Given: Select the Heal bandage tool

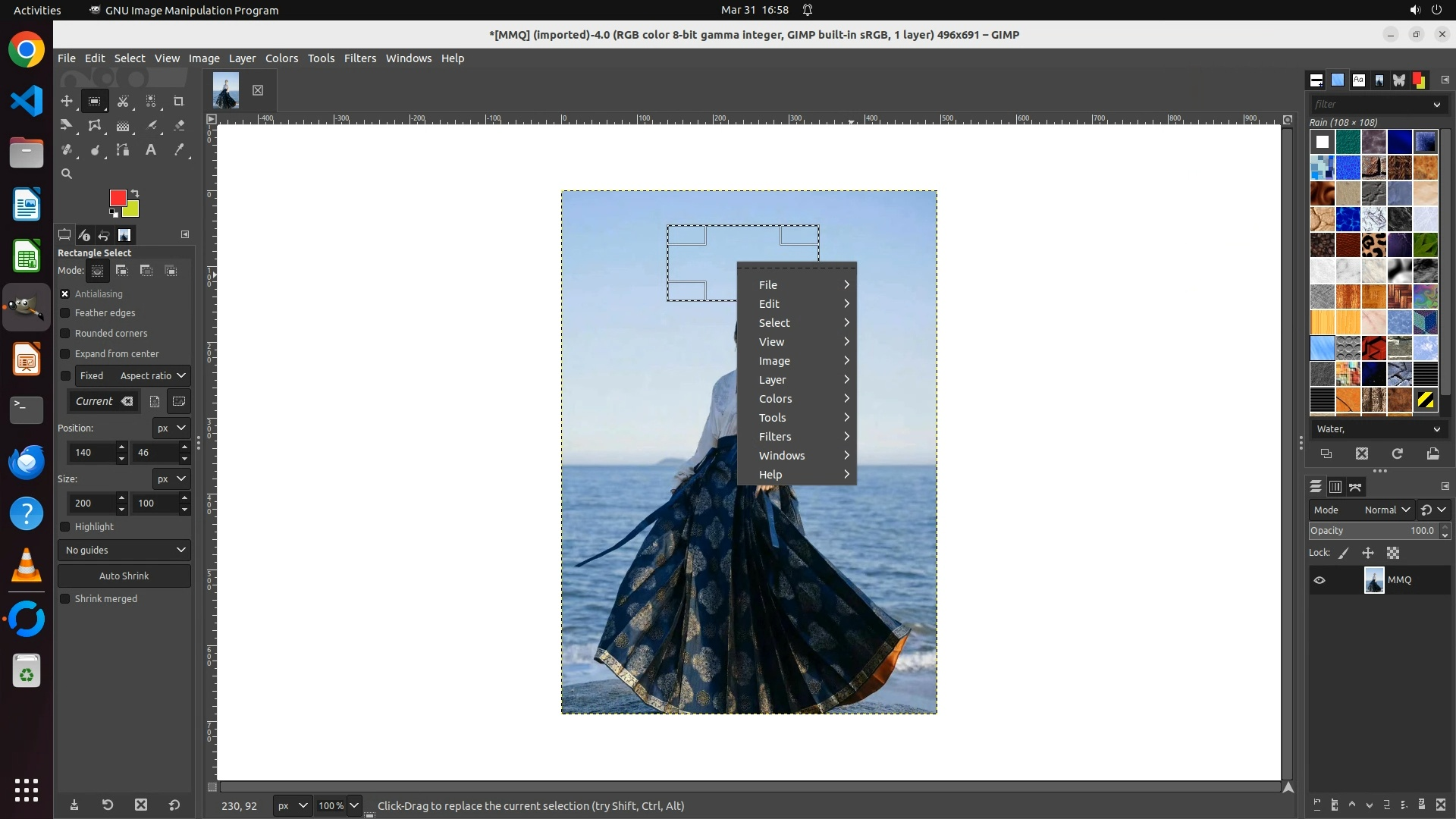Looking at the screenshot, I should click(x=67, y=150).
